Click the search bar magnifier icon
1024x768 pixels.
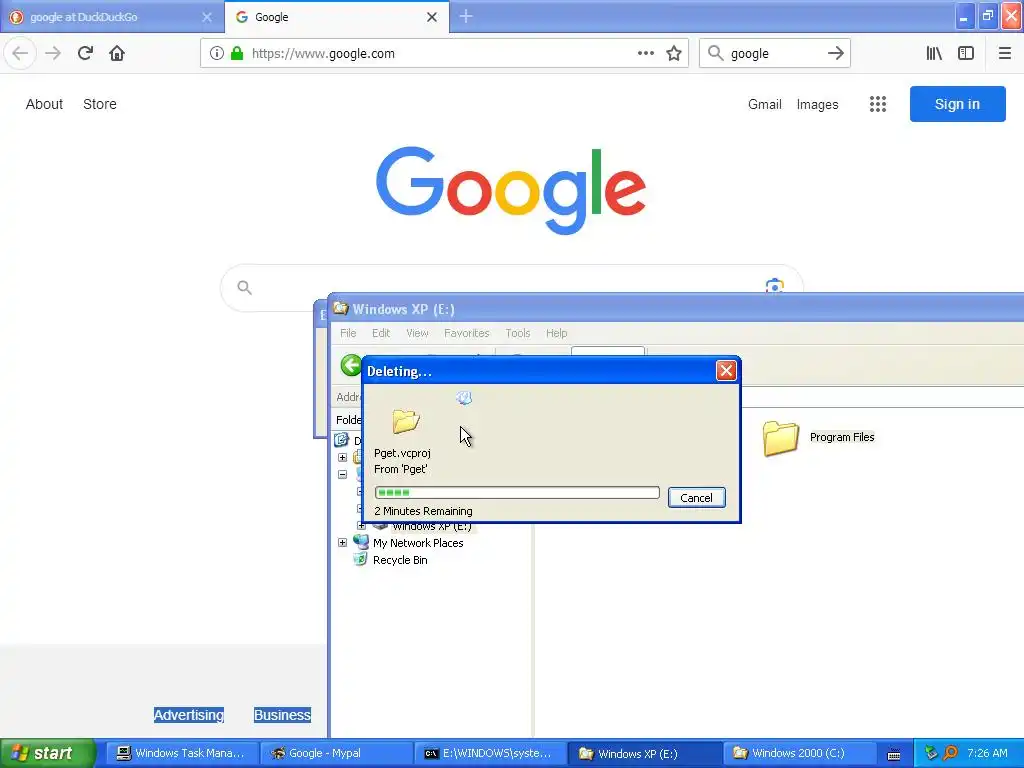[x=716, y=54]
